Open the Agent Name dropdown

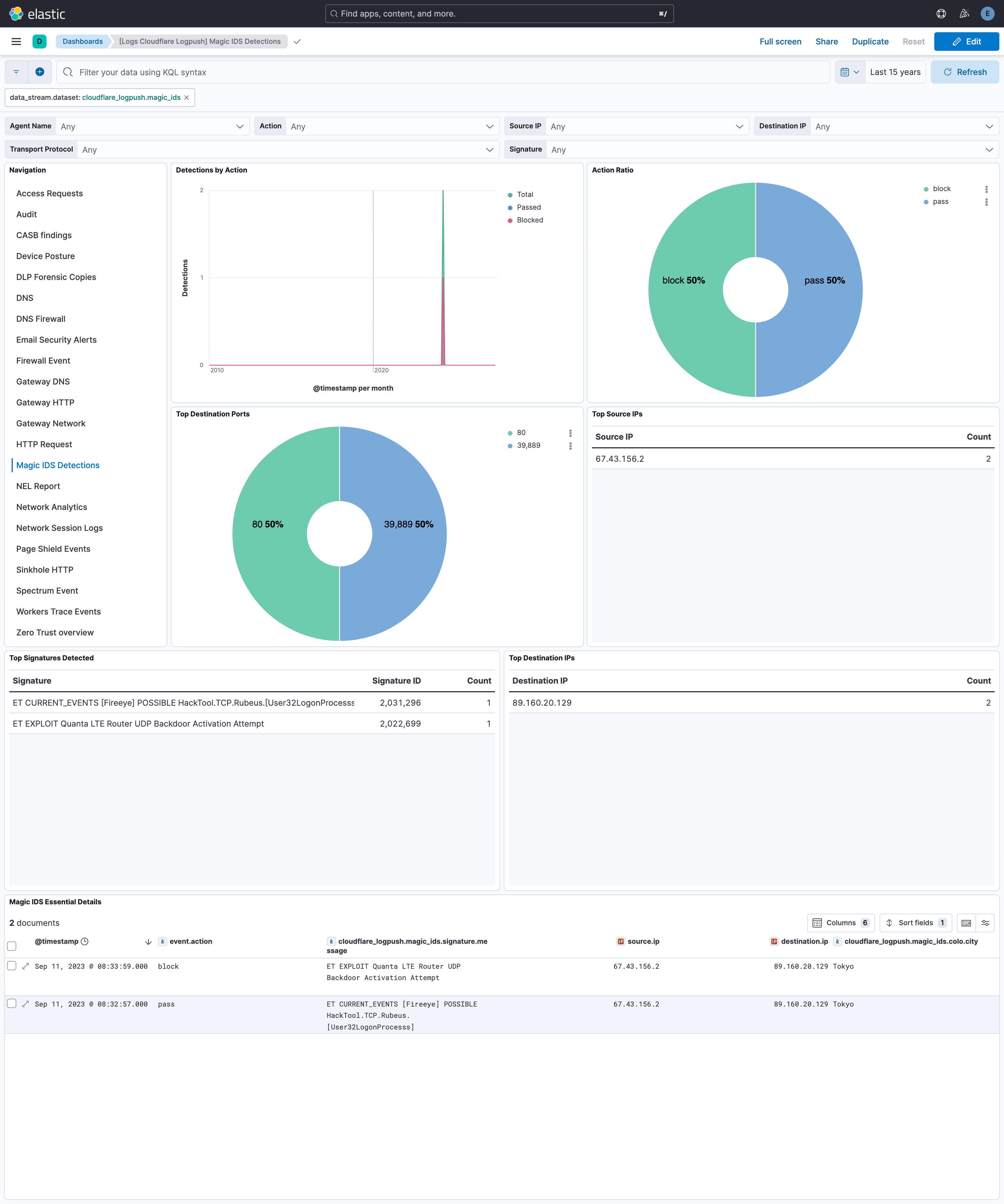(x=152, y=126)
